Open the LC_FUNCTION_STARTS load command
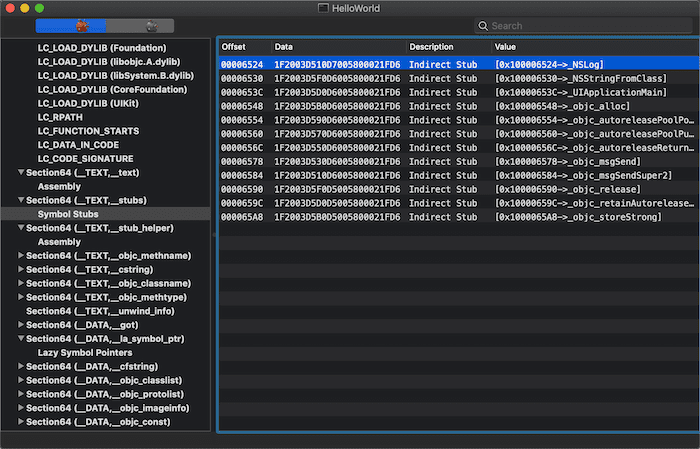Screen dimensions: 700x449 [88, 131]
